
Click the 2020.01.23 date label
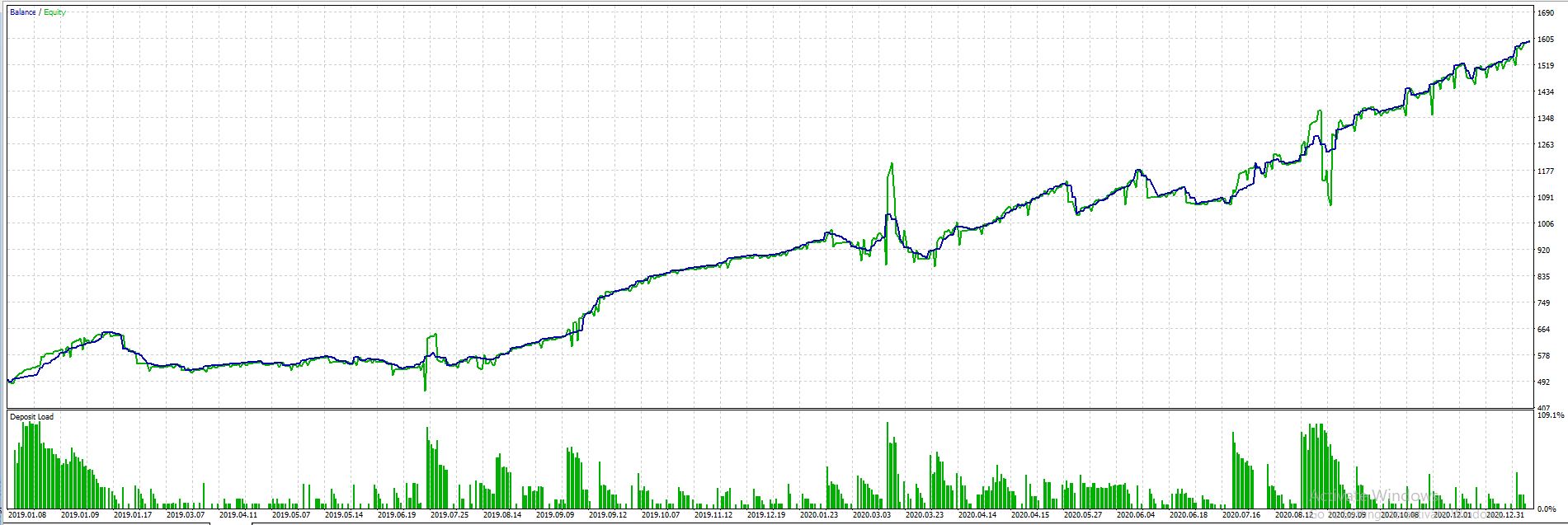click(818, 515)
